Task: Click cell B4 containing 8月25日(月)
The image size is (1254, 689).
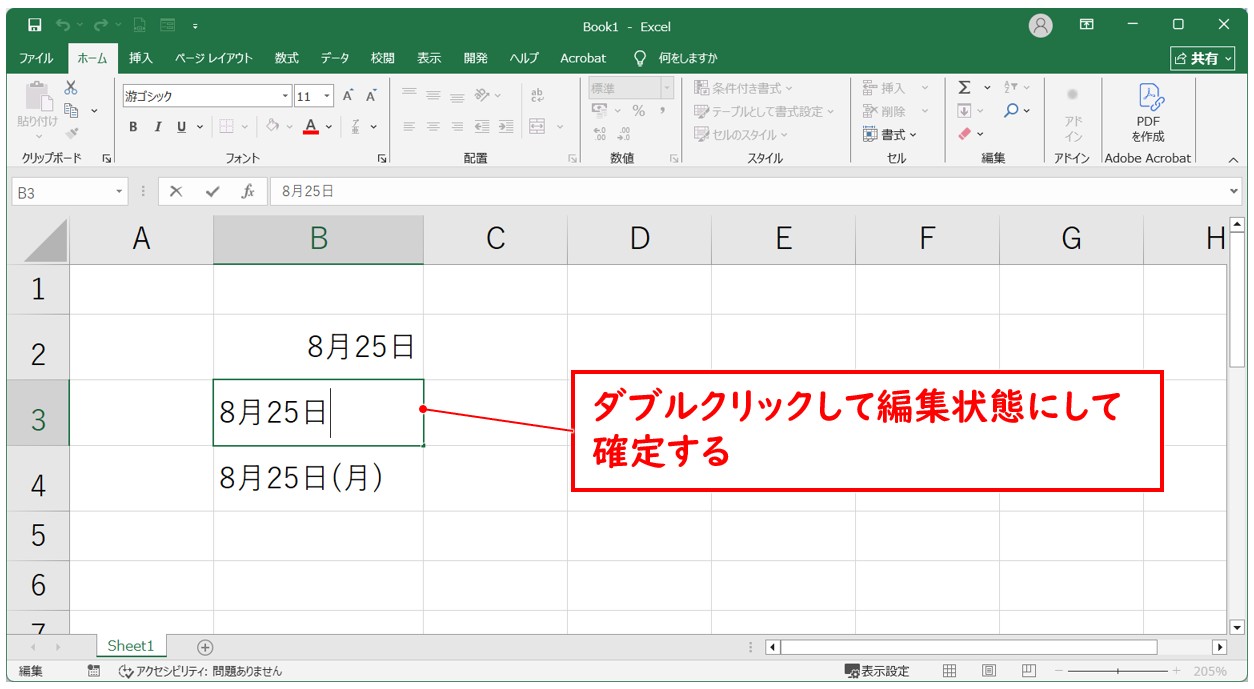Action: (318, 479)
